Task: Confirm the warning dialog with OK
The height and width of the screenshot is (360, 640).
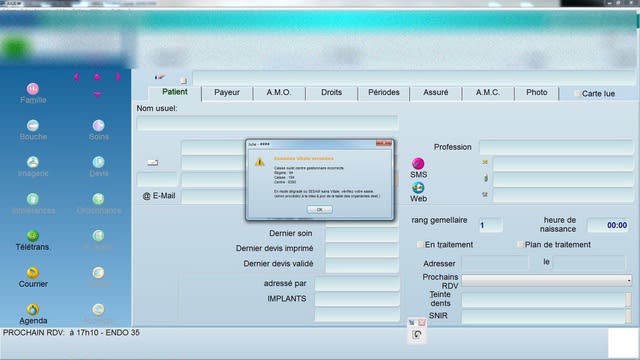Action: 320,209
